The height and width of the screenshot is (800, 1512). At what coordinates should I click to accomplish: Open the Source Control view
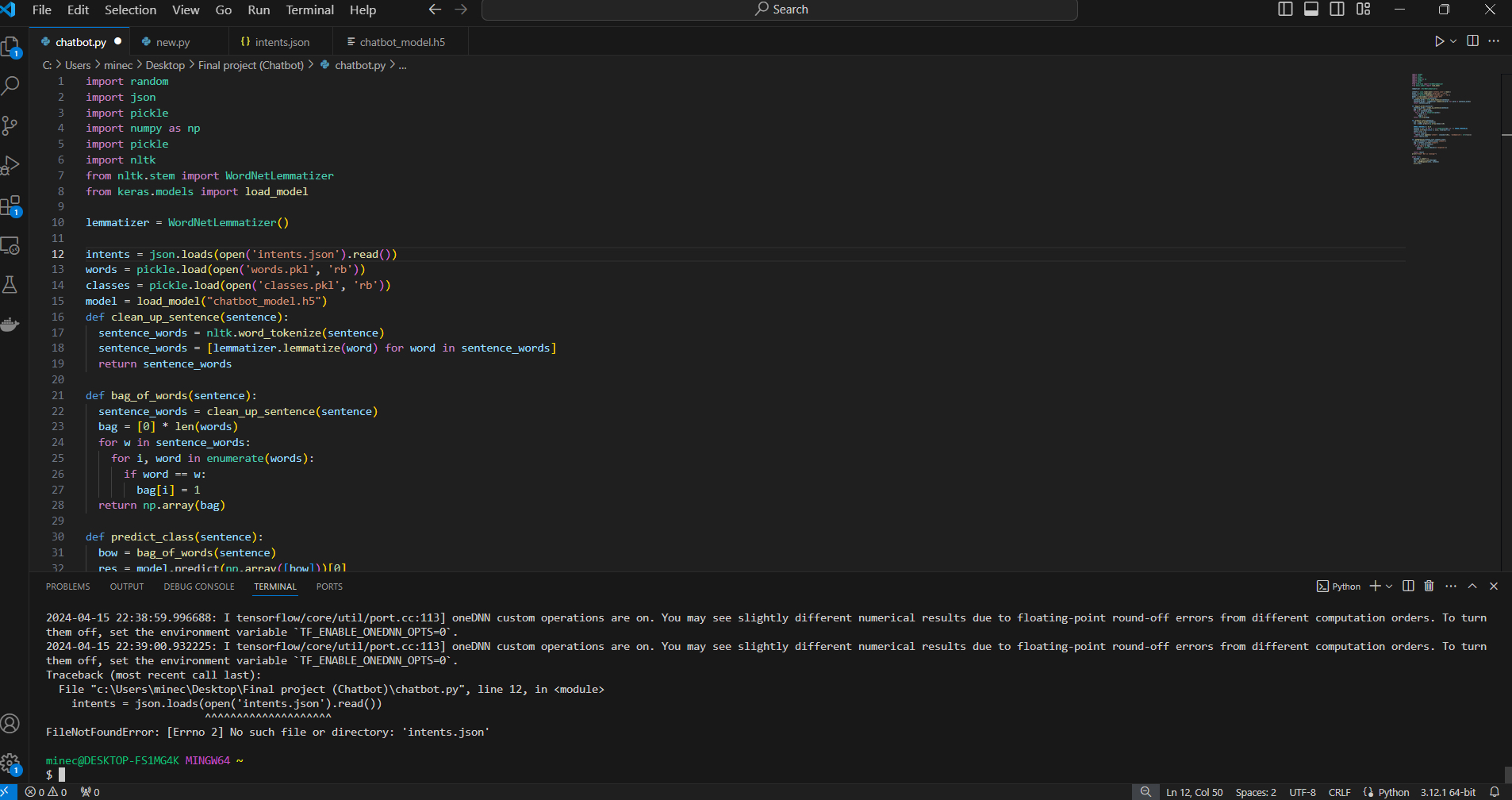(x=10, y=125)
